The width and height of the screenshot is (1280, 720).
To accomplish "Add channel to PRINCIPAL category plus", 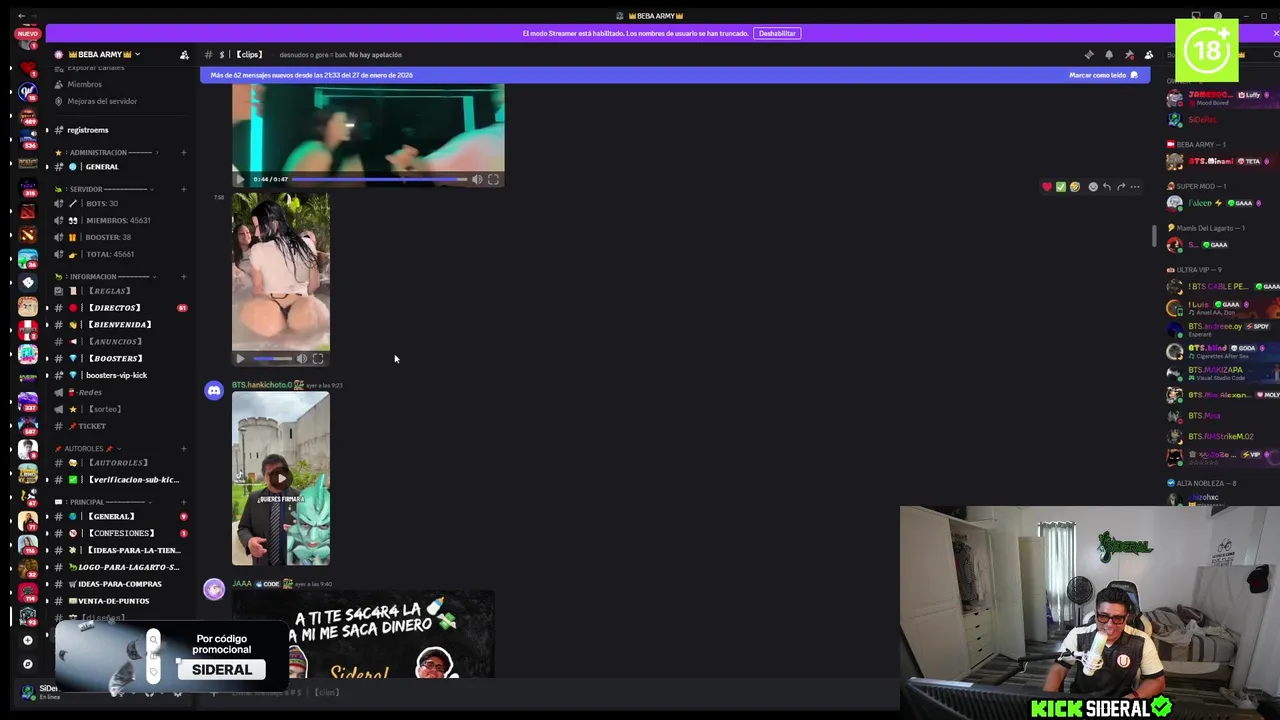I will pos(184,502).
